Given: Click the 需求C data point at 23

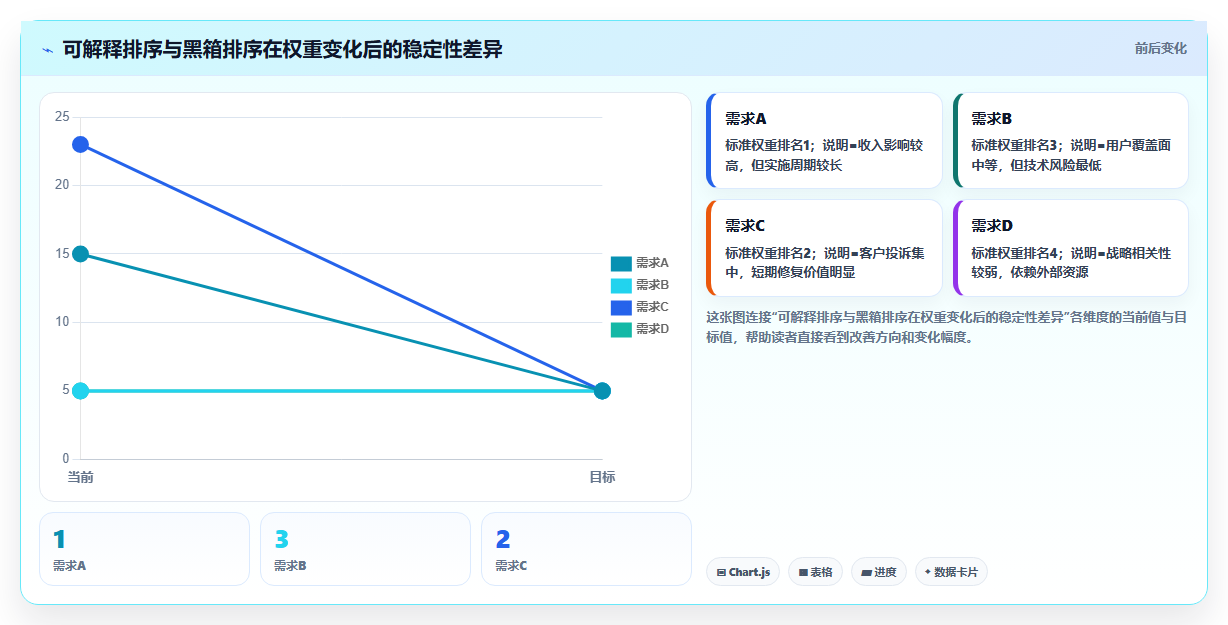Looking at the screenshot, I should [81, 144].
